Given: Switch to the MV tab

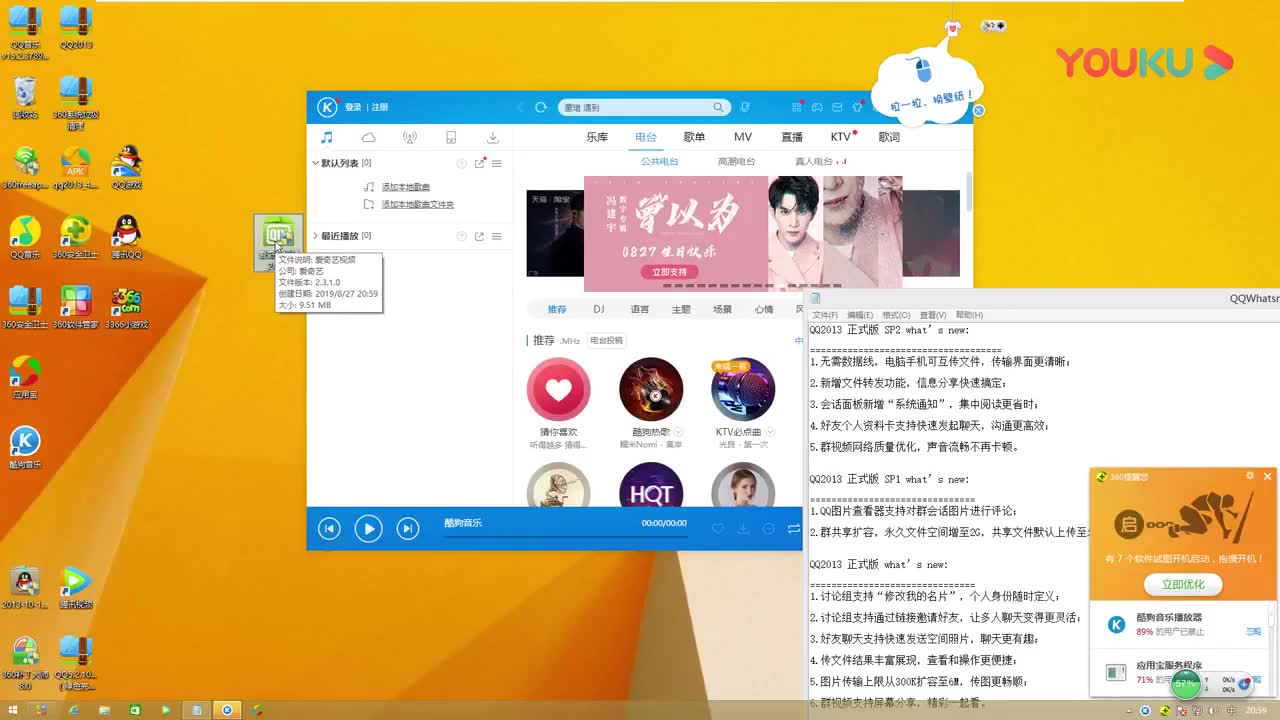Looking at the screenshot, I should [x=743, y=137].
